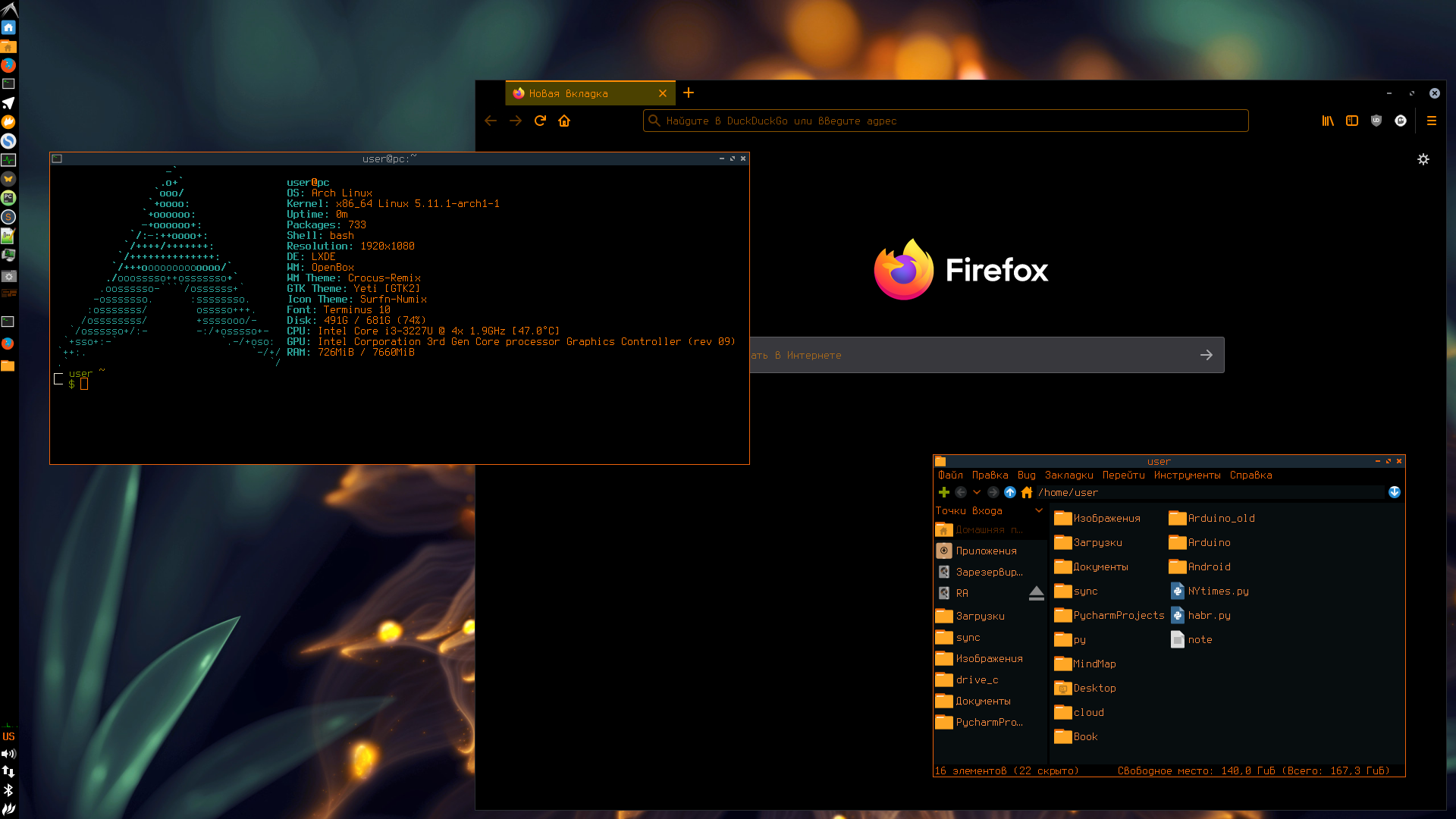Click the blue go arrow beside path bar

pos(1395,492)
